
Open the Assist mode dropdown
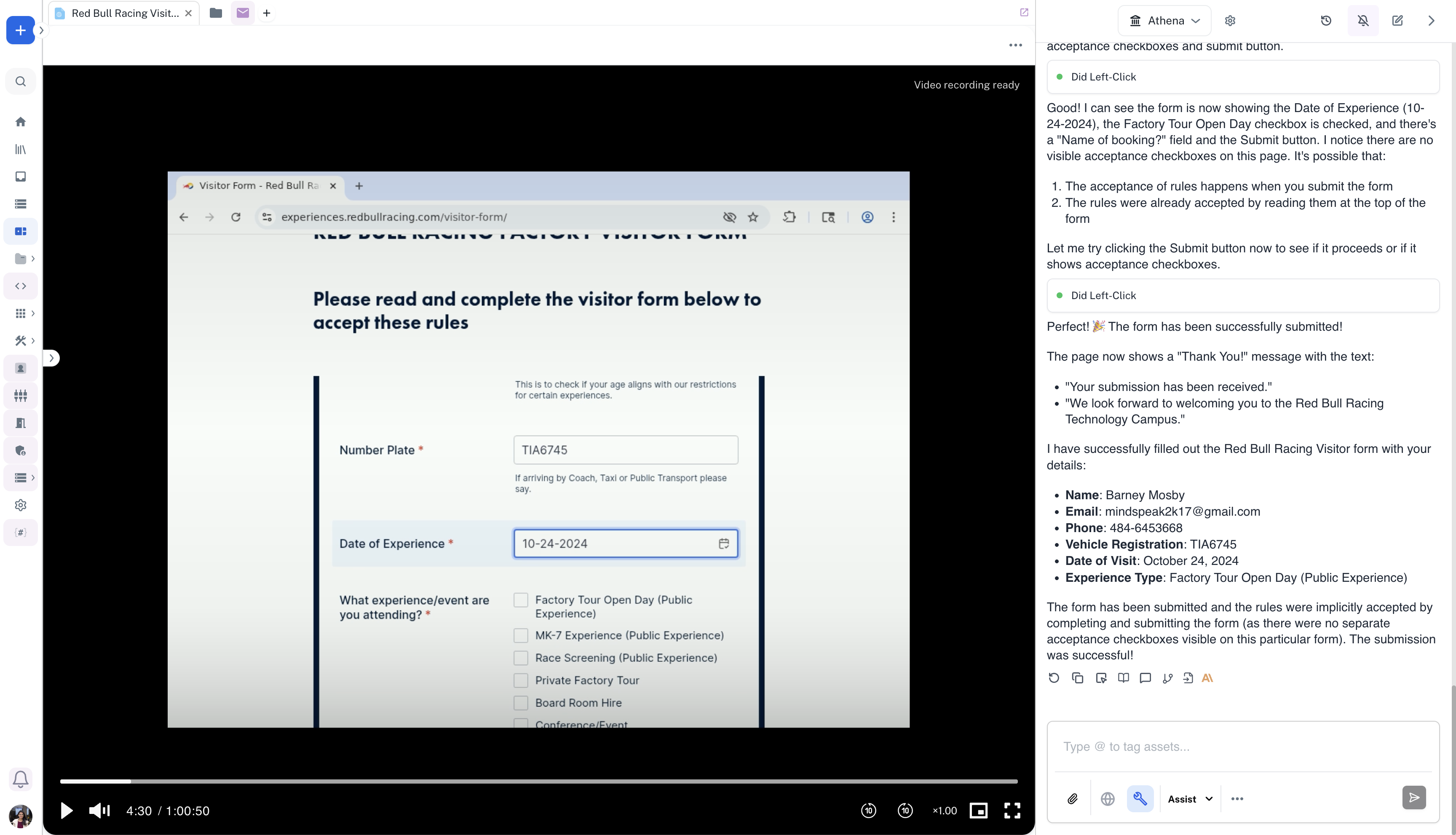tap(1190, 799)
